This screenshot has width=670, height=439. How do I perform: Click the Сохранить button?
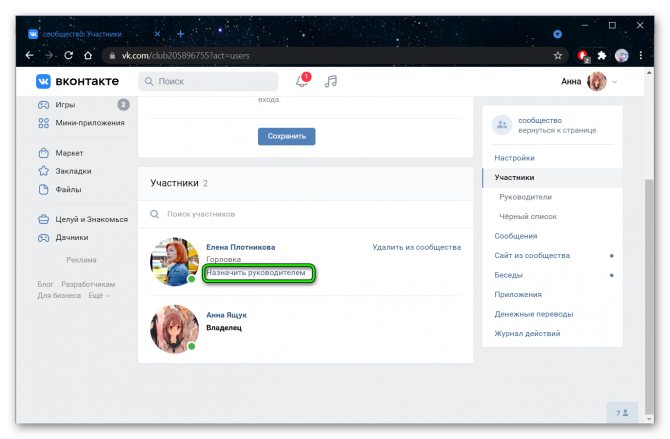click(x=286, y=136)
